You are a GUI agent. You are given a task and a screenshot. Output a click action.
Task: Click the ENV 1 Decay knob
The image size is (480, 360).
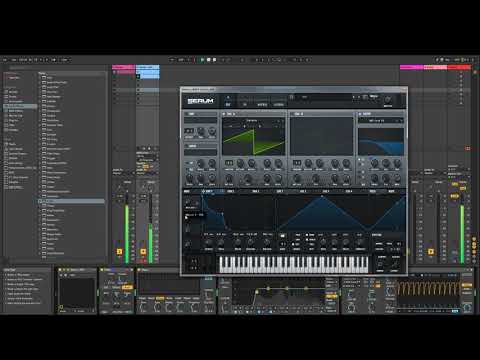238,243
